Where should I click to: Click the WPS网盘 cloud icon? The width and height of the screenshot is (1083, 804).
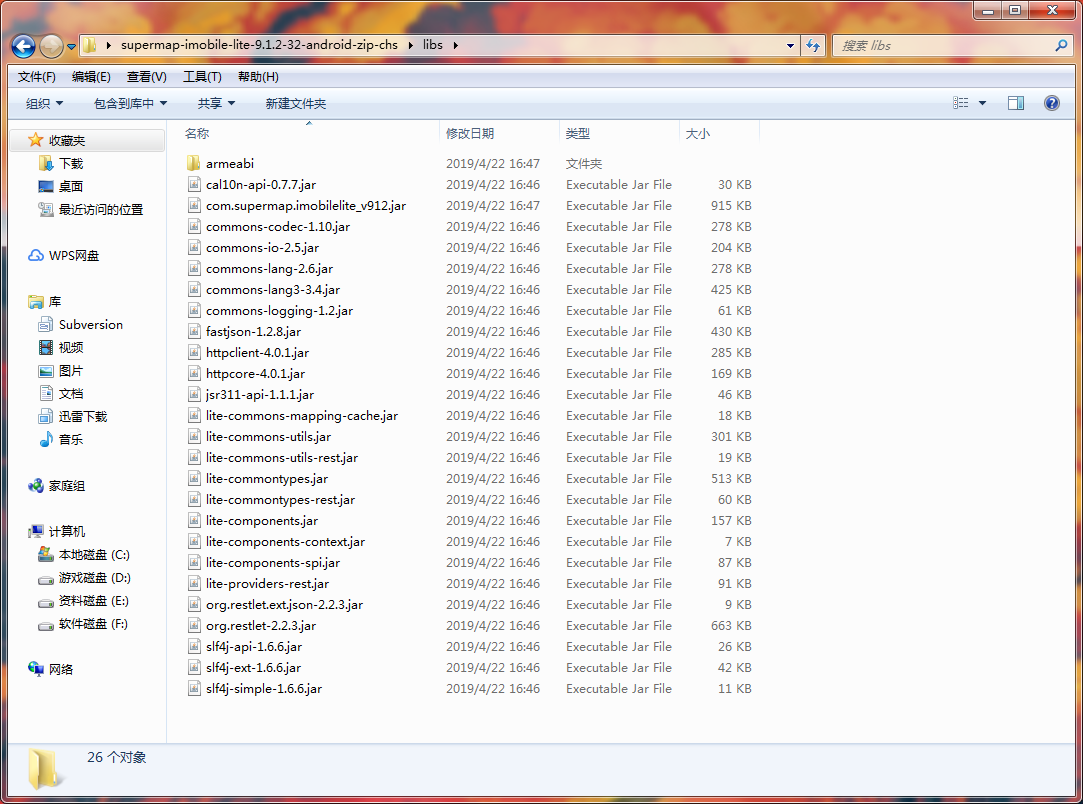(x=35, y=256)
